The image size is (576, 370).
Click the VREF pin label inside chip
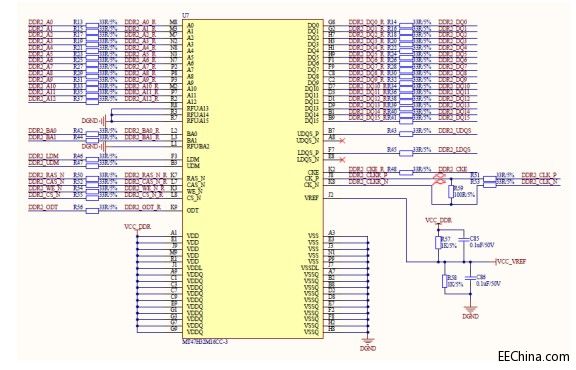[312, 198]
